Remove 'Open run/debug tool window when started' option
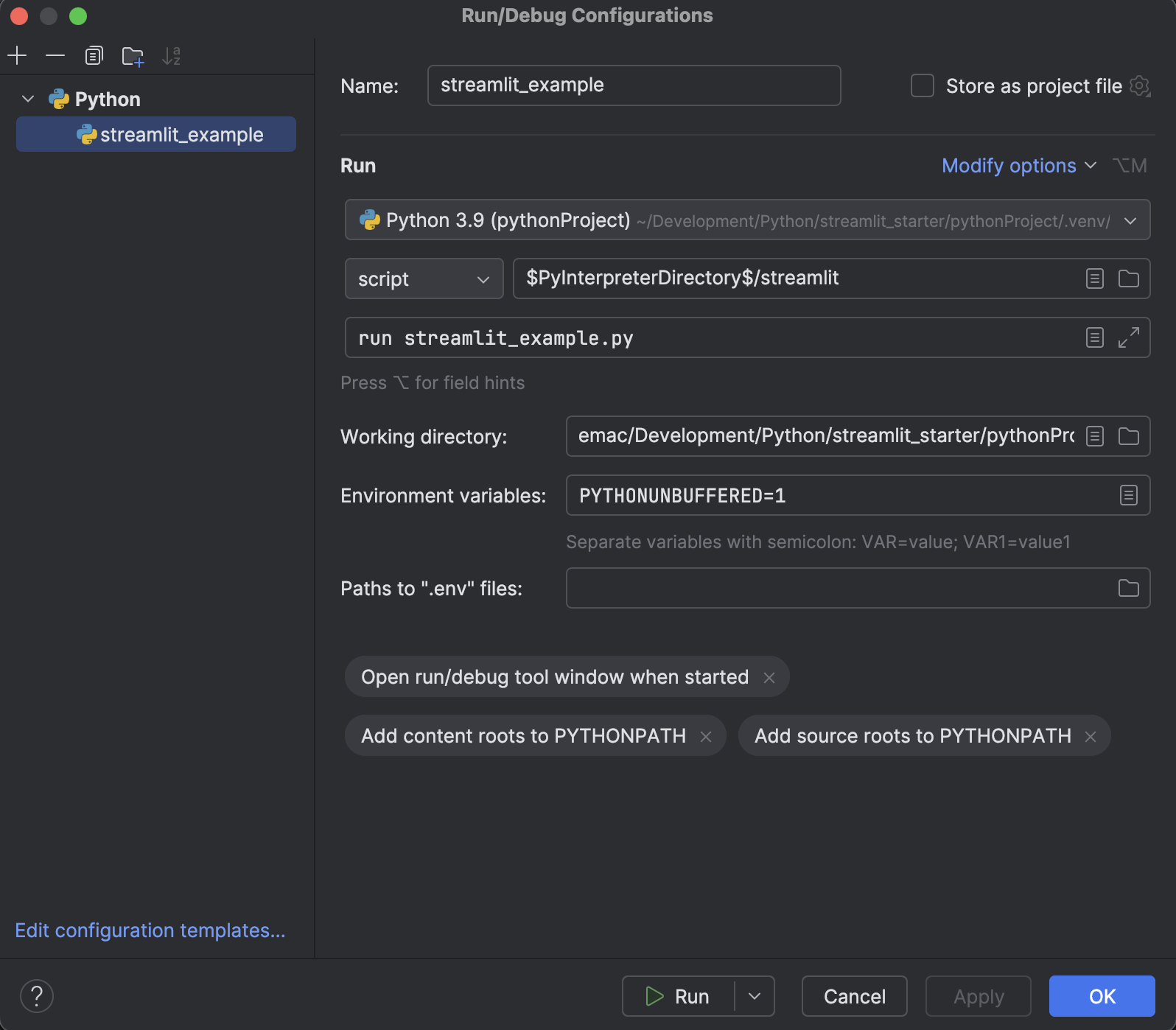The image size is (1176, 1030). point(769,677)
